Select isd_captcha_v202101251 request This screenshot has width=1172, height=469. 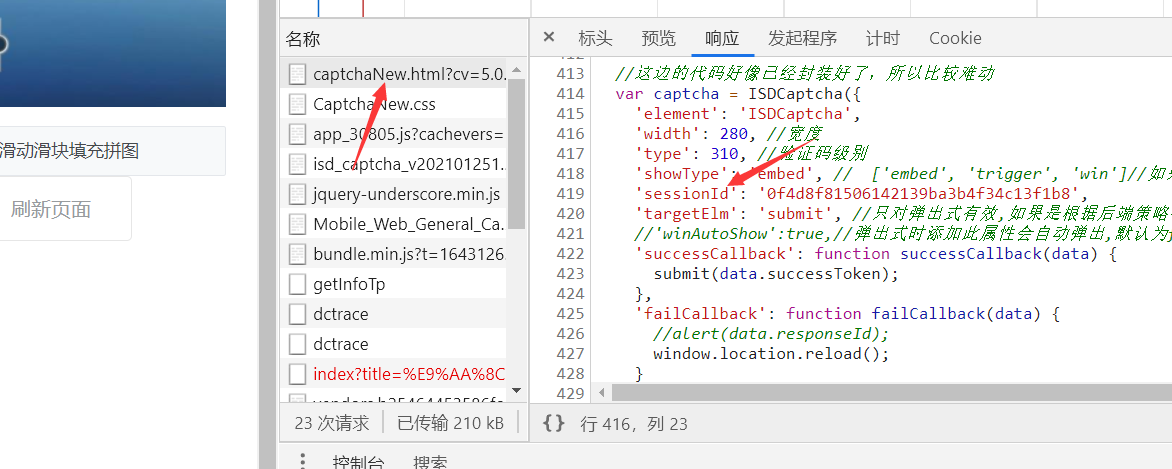394,164
